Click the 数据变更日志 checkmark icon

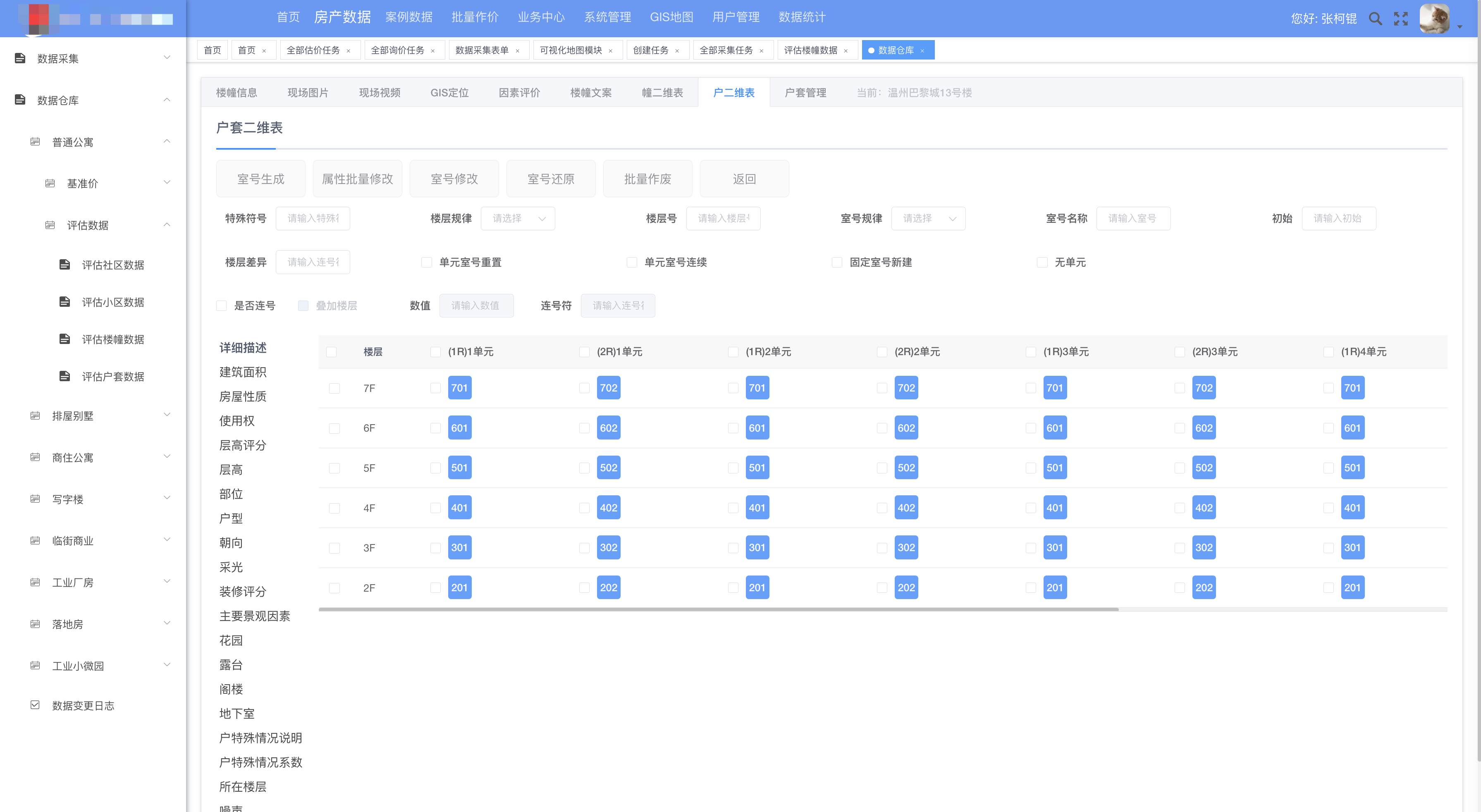tap(35, 705)
